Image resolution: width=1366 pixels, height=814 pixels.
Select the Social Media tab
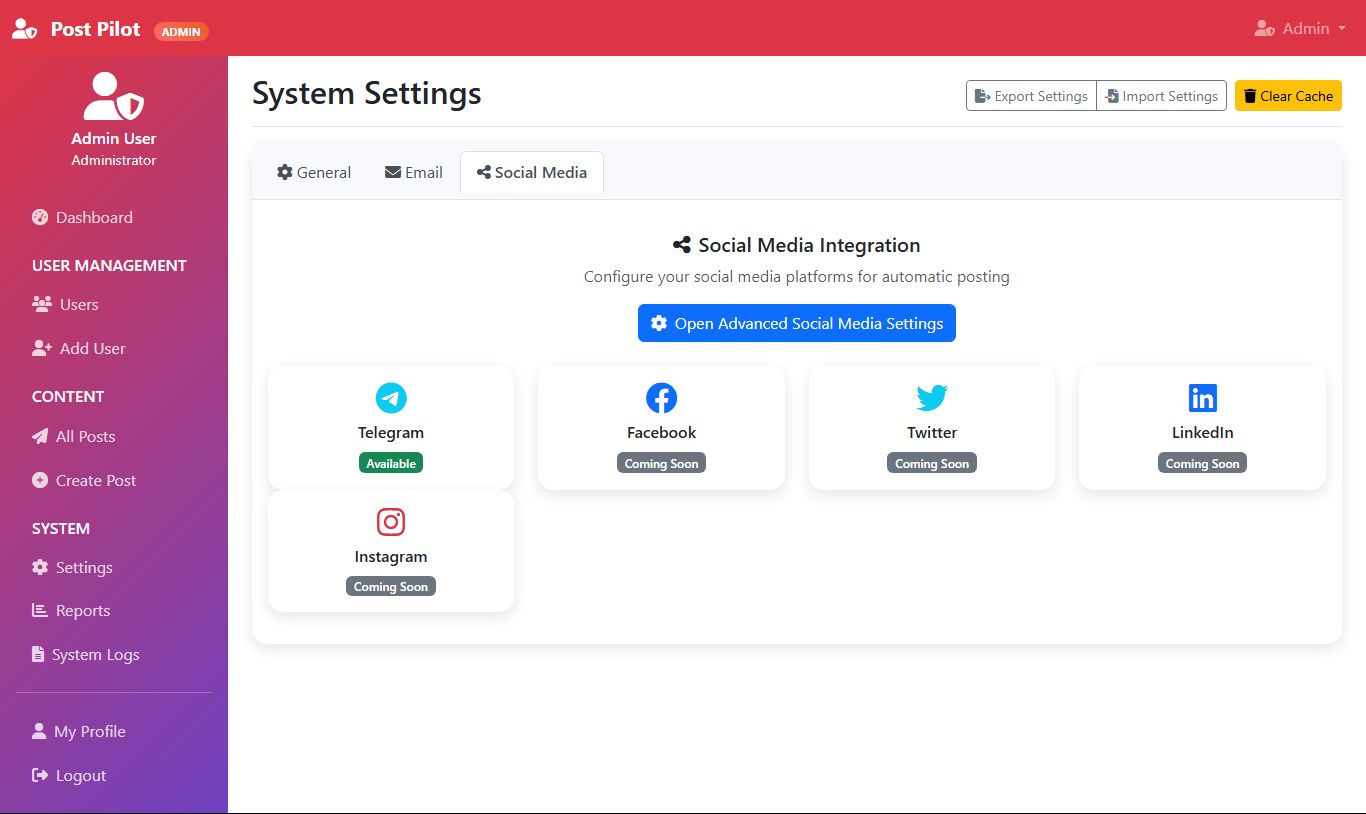(532, 173)
